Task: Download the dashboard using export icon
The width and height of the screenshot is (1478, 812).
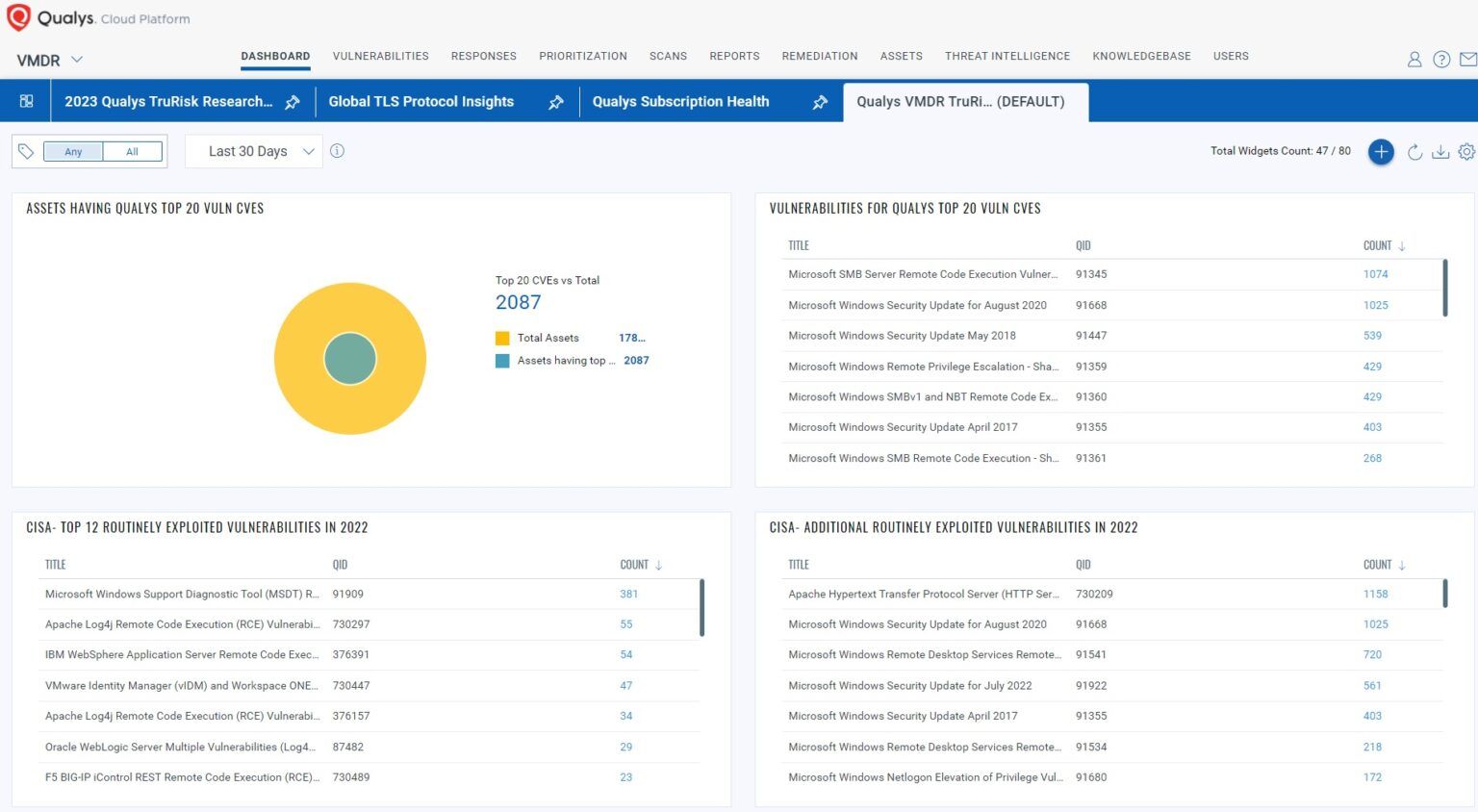Action: coord(1440,151)
